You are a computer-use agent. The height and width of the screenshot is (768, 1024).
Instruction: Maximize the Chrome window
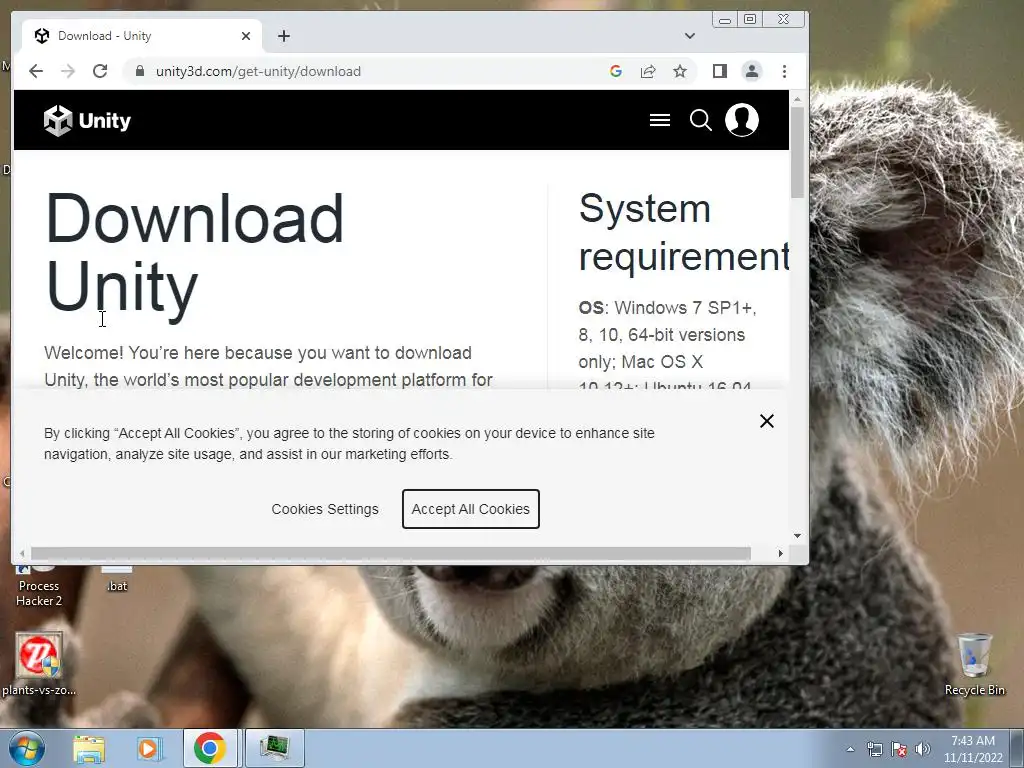(x=750, y=20)
